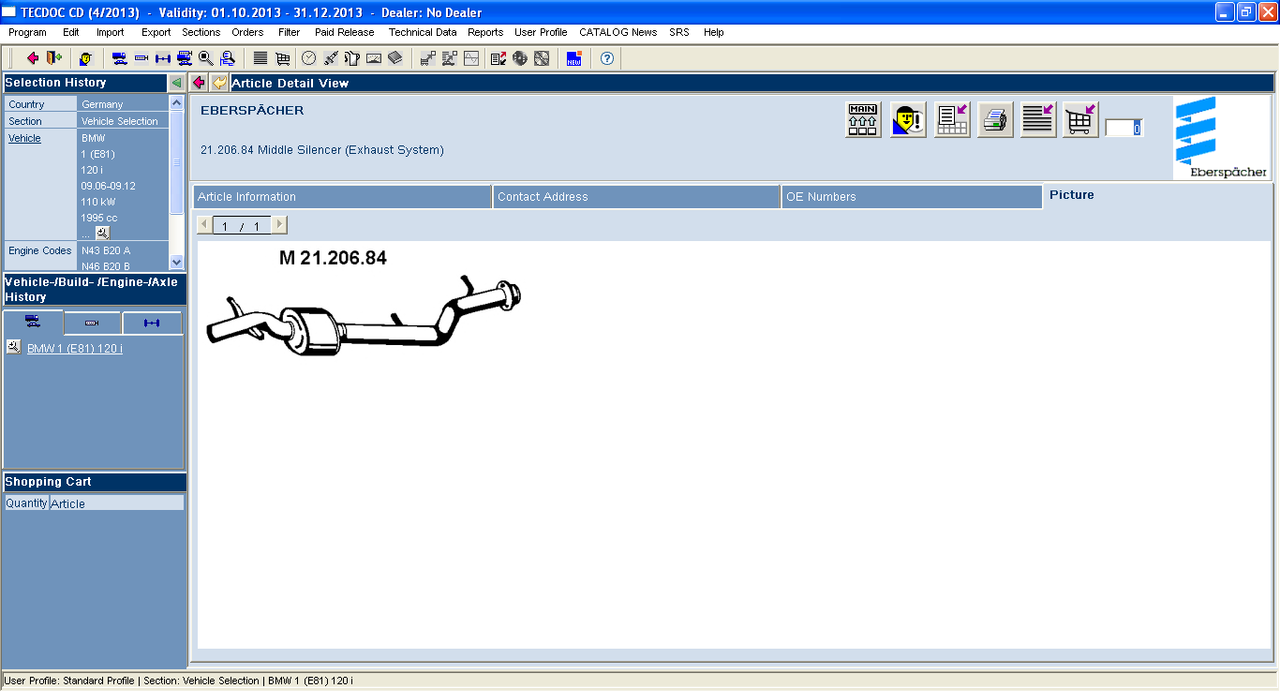Click the MAIN menu button in article header
This screenshot has height=692, width=1280.
point(863,119)
